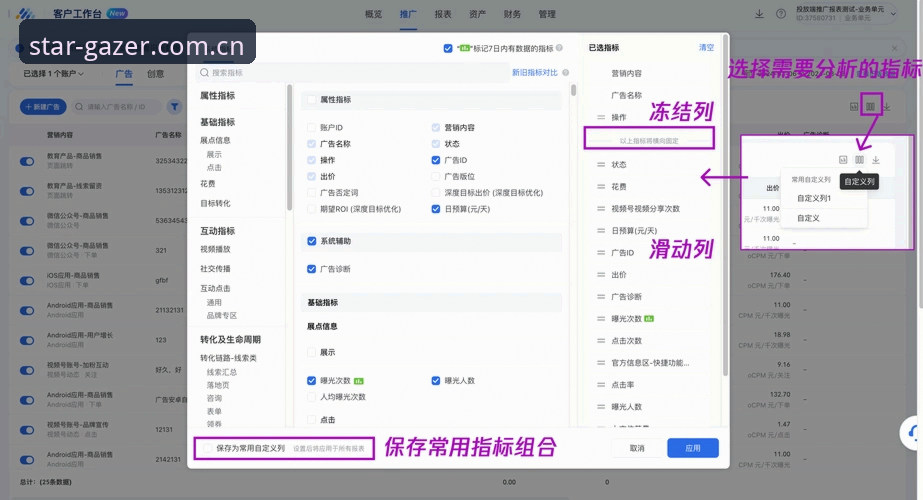Grab the drag handle of selected 广告ID column
Image resolution: width=923 pixels, height=500 pixels.
[601, 253]
